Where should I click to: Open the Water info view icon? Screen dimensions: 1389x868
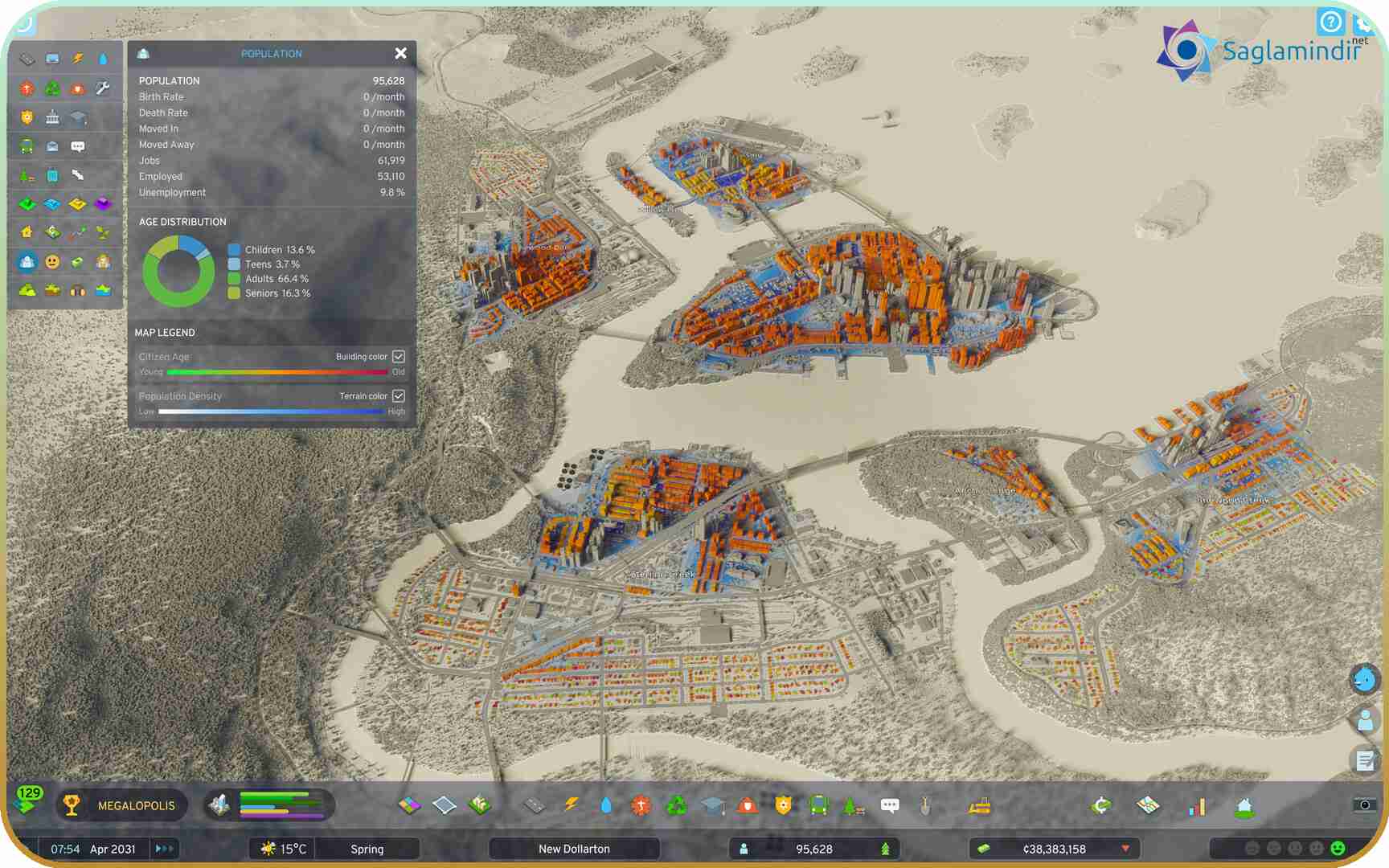point(103,59)
